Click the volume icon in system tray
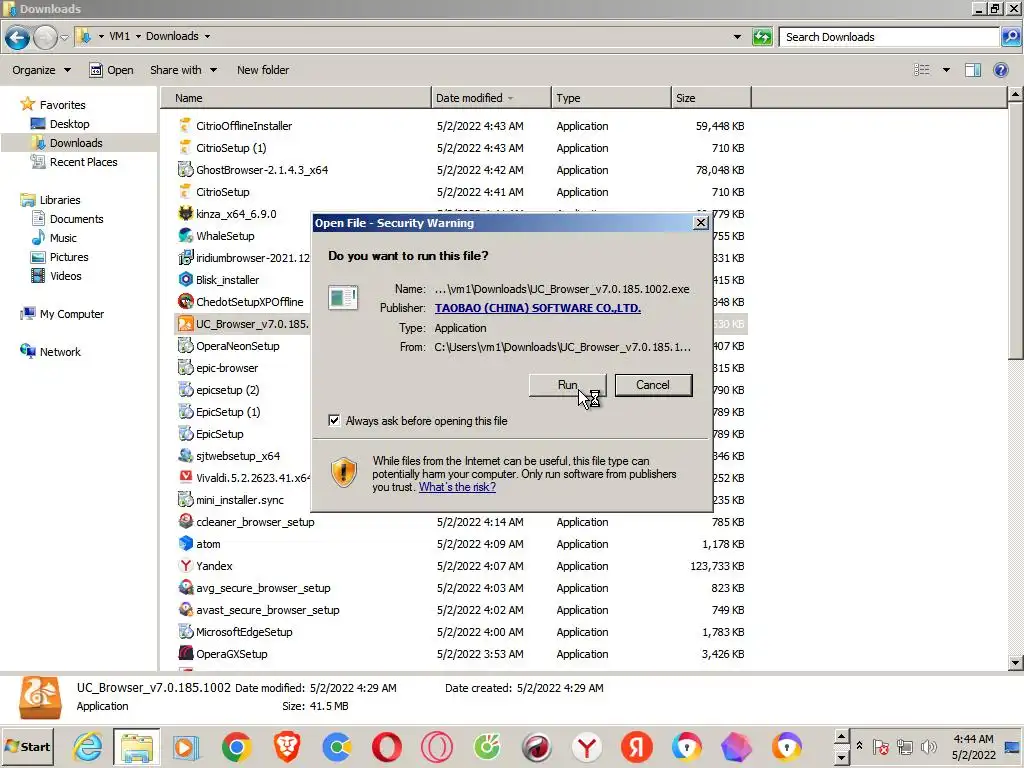This screenshot has height=768, width=1024. coord(927,746)
